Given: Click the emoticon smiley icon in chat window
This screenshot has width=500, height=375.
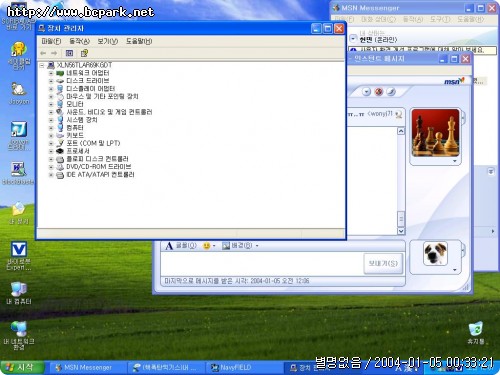Looking at the screenshot, I should click(207, 246).
